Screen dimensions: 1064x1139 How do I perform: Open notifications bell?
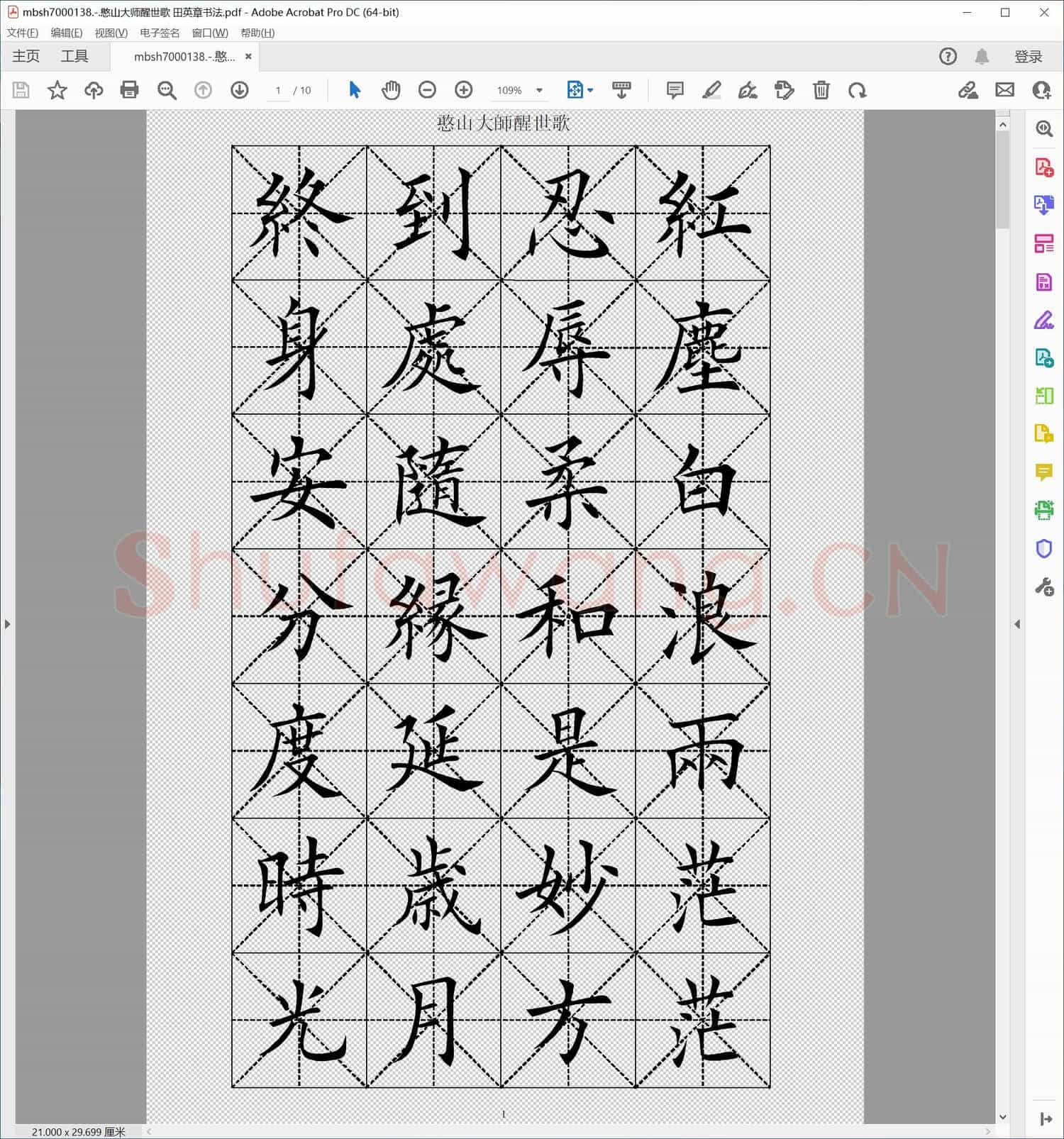coord(982,57)
